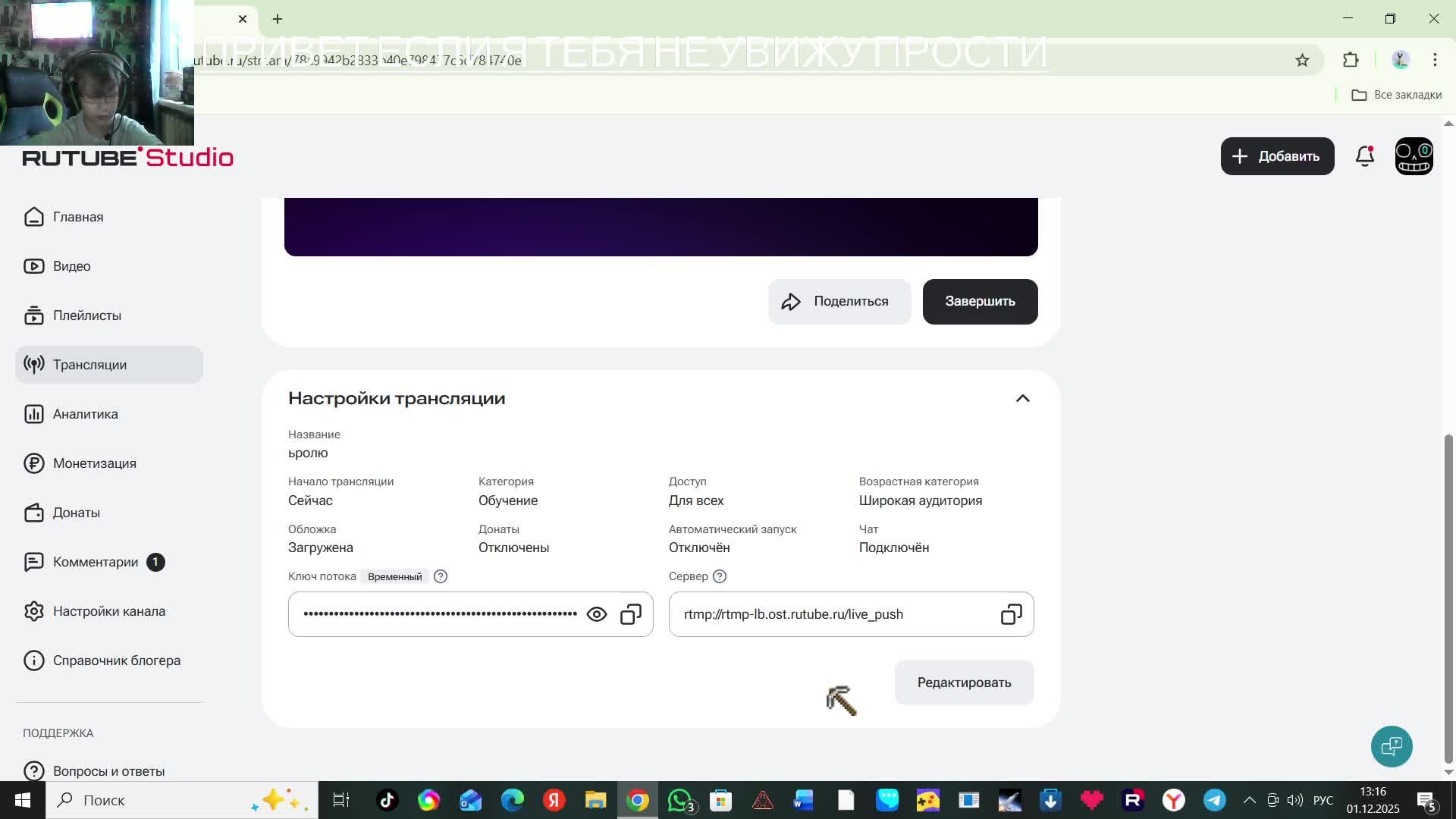Click the stream key help question icon
The height and width of the screenshot is (819, 1456).
441,576
